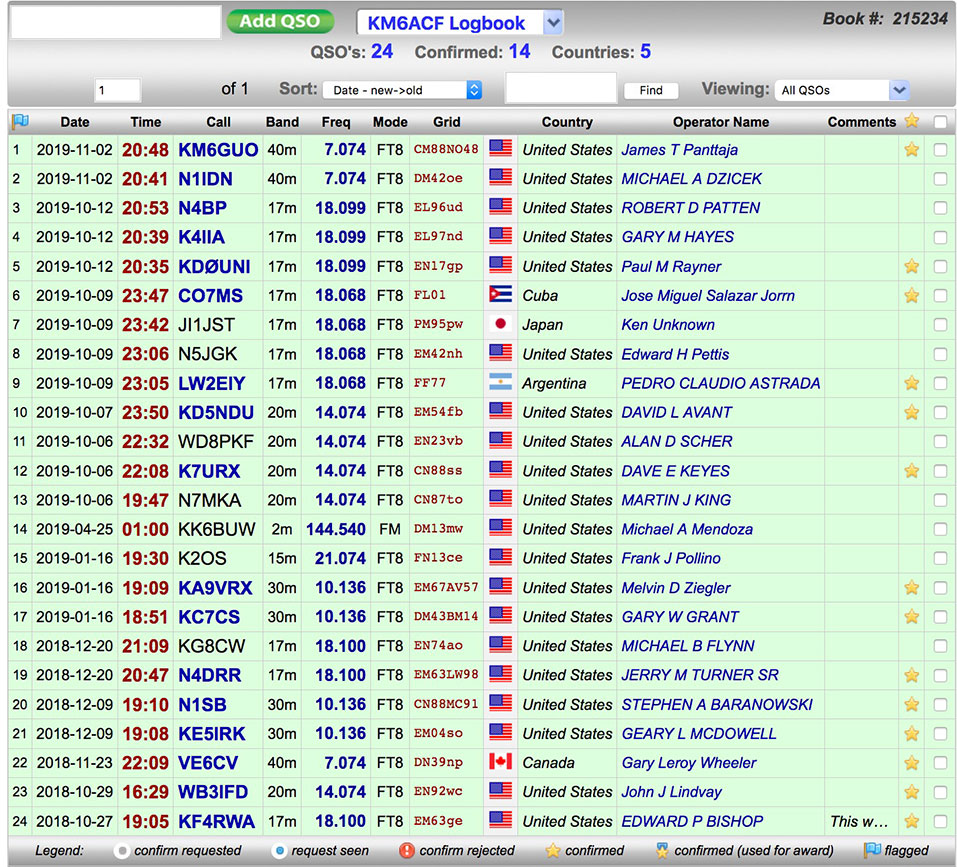
Task: Click the star icon in the header row
Action: 912,120
